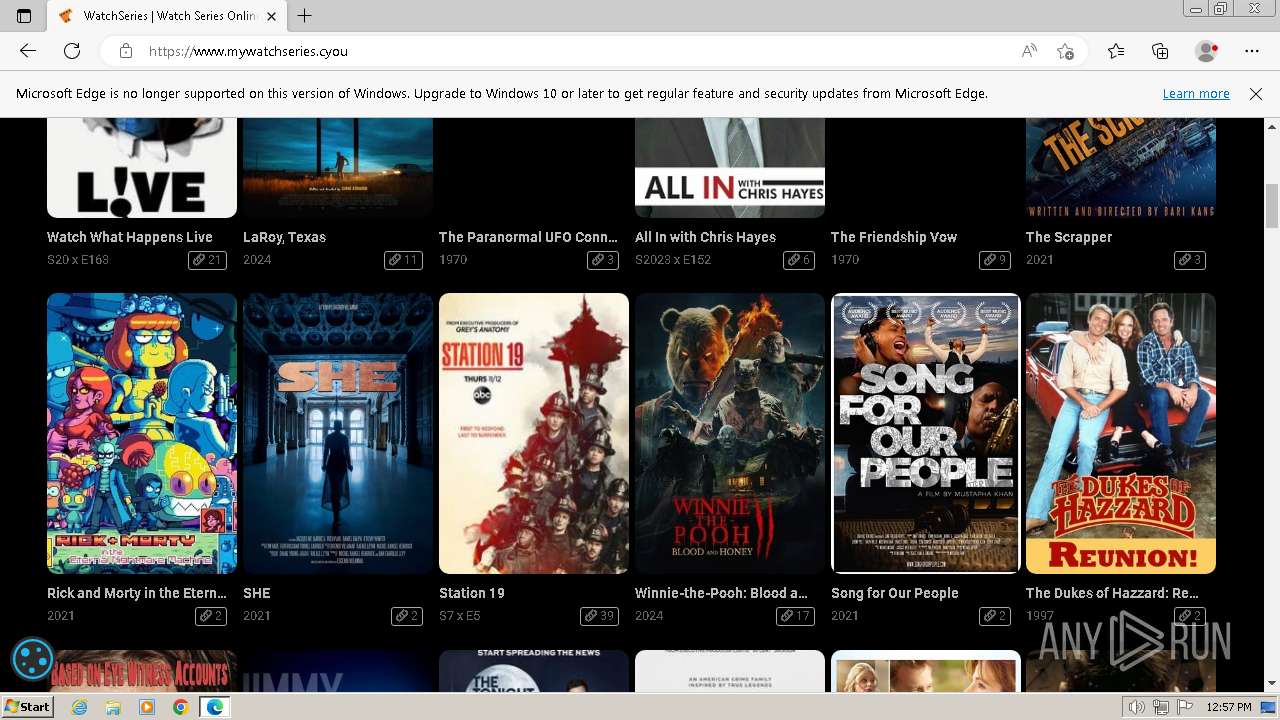
Task: Click title The Scrapper
Action: [x=1069, y=237]
